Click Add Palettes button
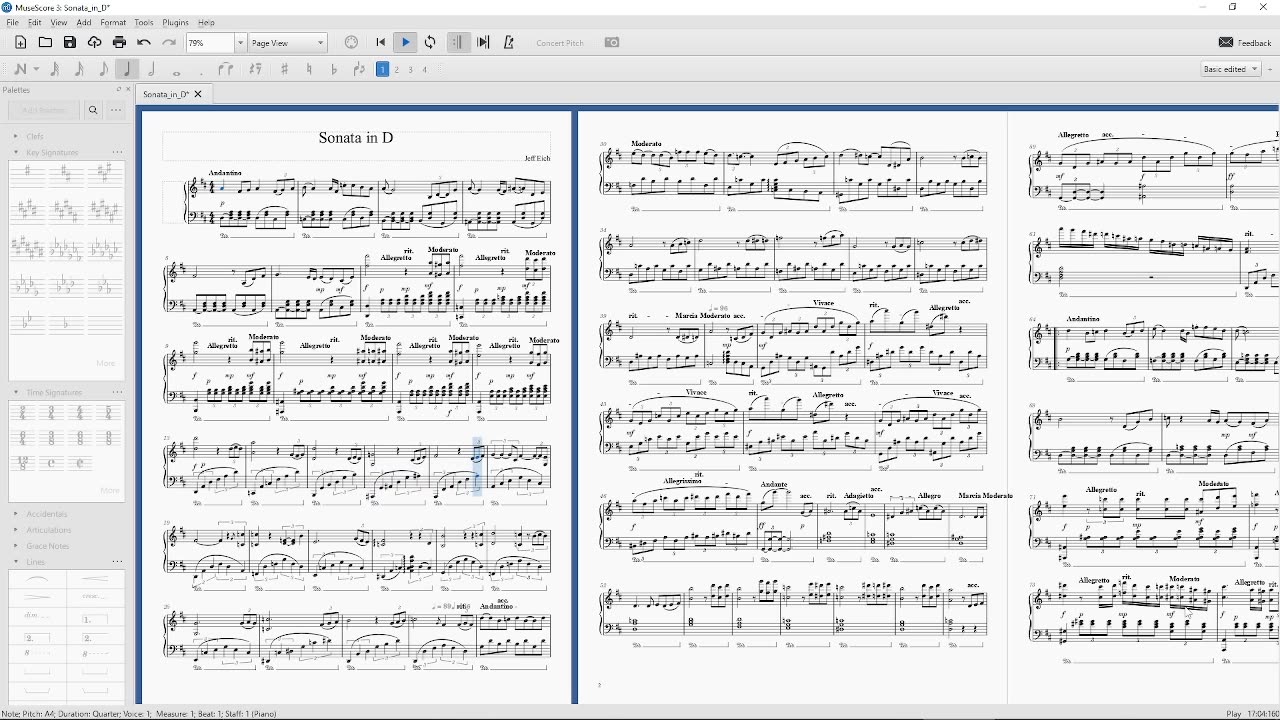Screen dimensions: 1280x720 43,110
